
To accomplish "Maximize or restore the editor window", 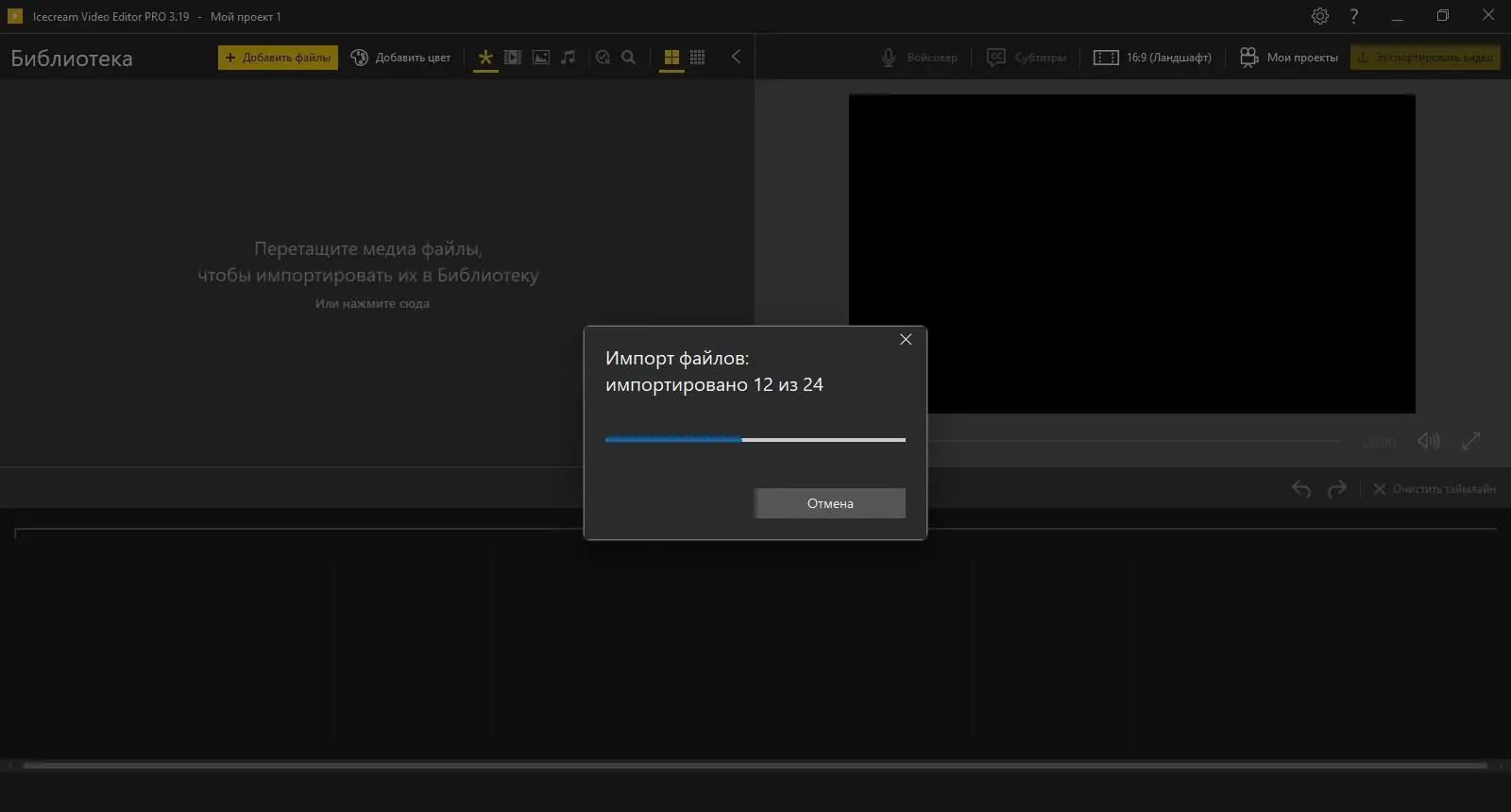I will point(1443,16).
